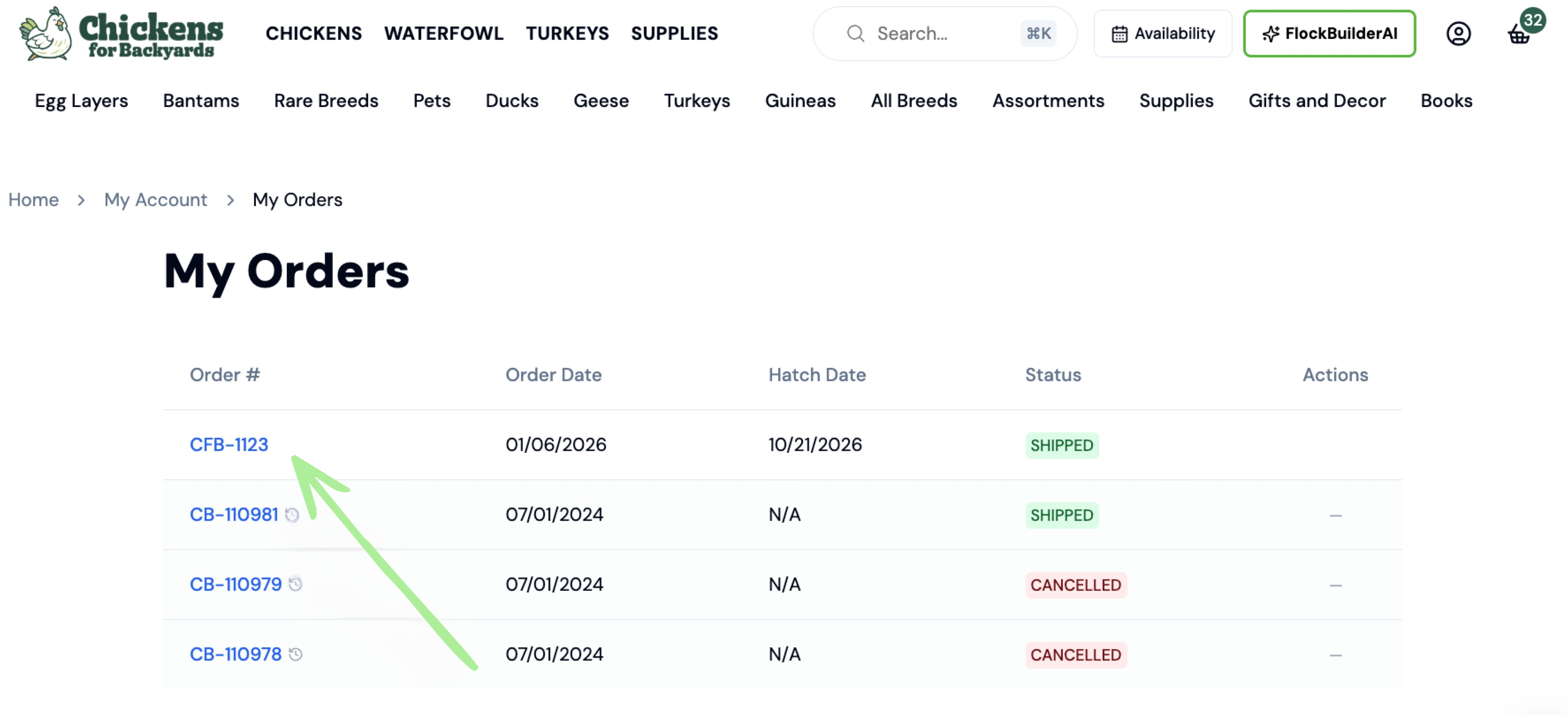Click into the Search field
The height and width of the screenshot is (715, 1568).
(945, 34)
